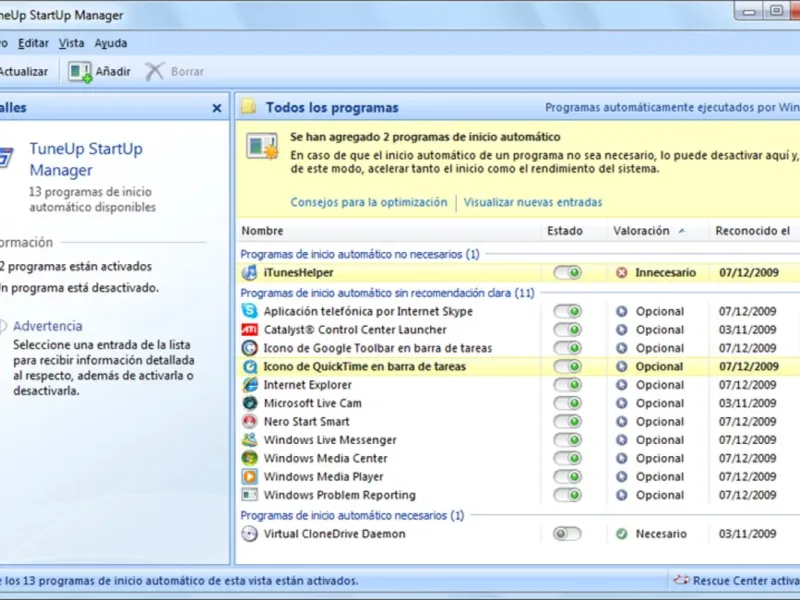The width and height of the screenshot is (800, 600).
Task: Click the Añadir button label
Action: tap(113, 71)
